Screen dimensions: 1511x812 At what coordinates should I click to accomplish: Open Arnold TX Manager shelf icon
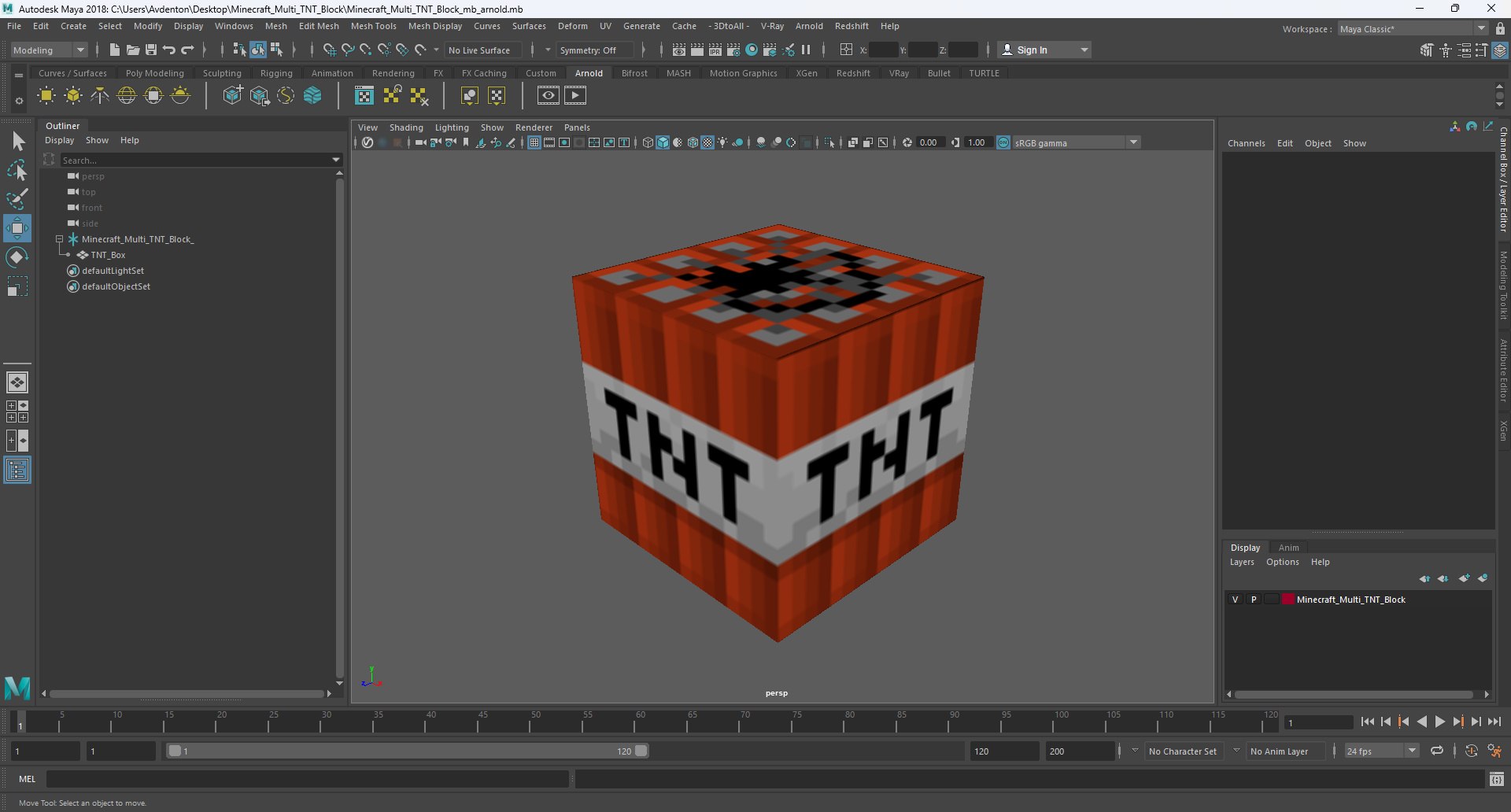click(364, 96)
